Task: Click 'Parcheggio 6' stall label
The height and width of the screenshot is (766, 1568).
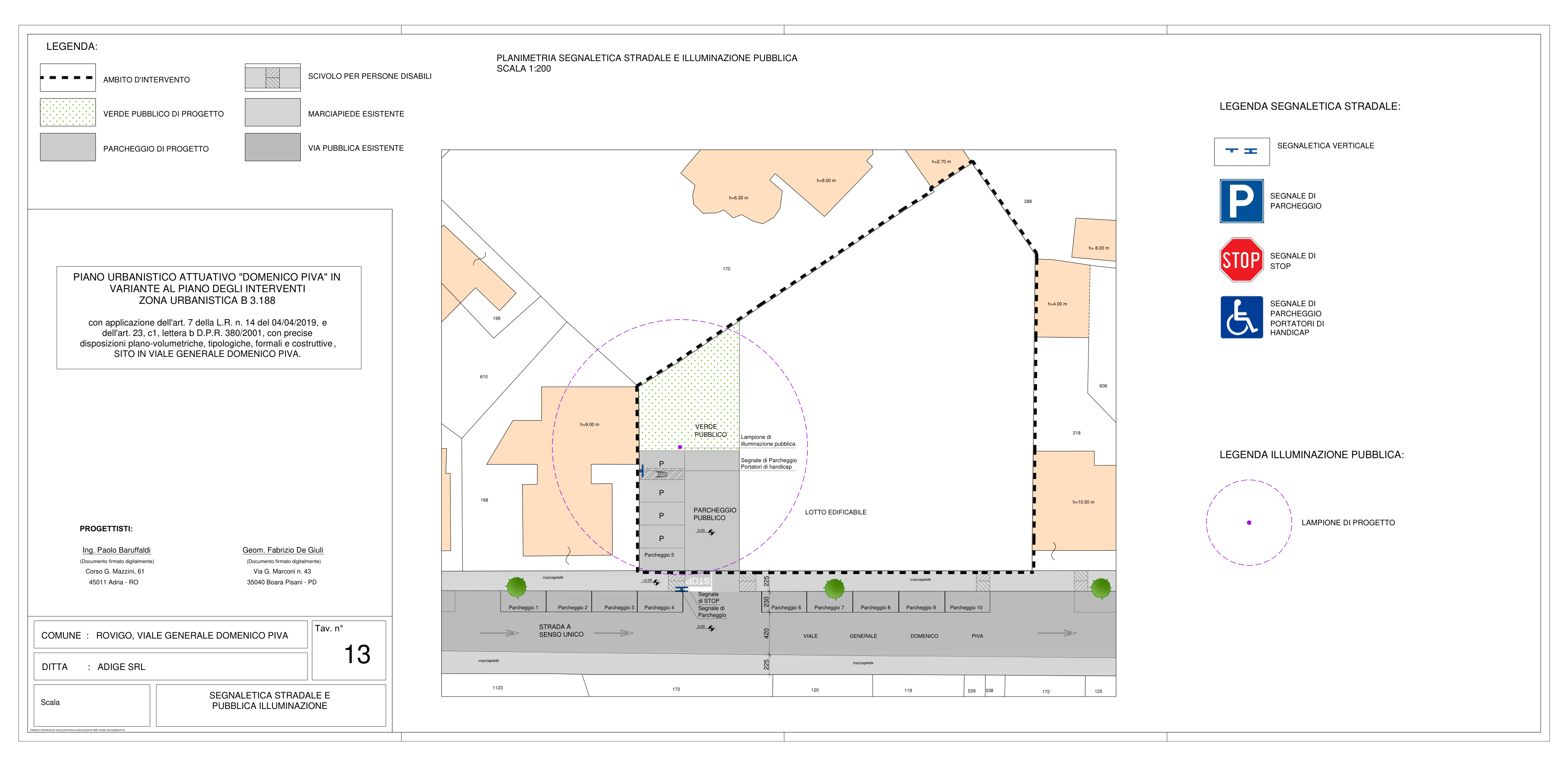Action: tap(787, 608)
